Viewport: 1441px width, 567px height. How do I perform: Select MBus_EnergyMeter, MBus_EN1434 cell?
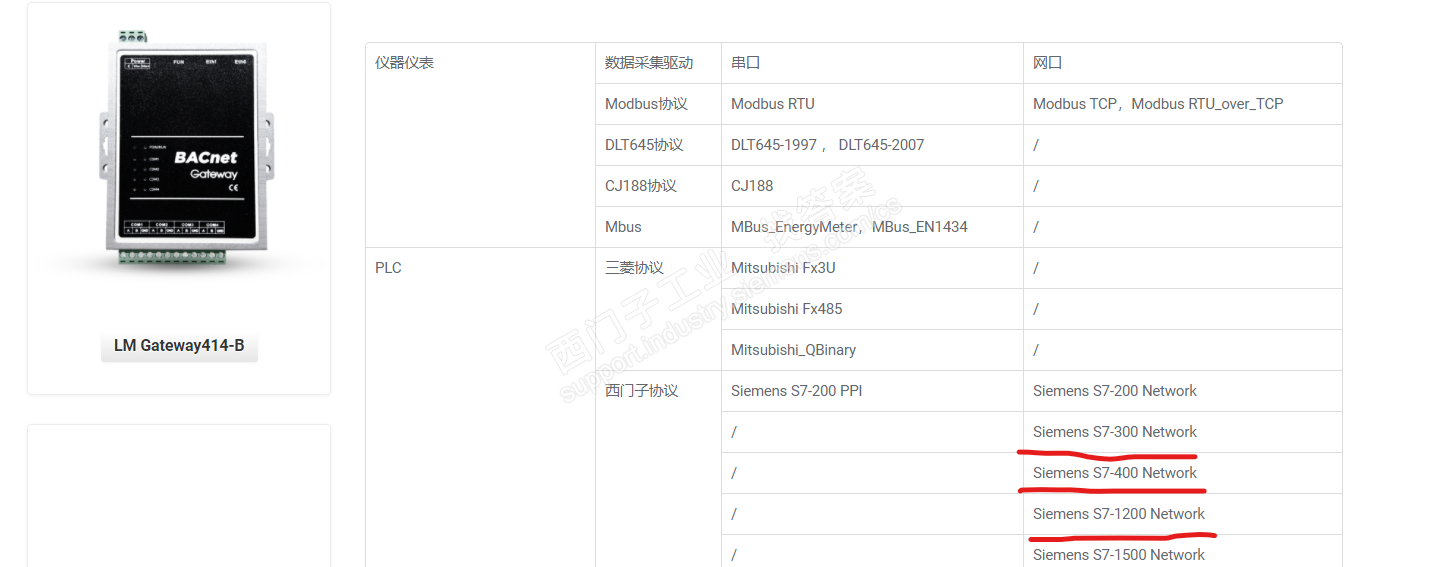(x=872, y=227)
